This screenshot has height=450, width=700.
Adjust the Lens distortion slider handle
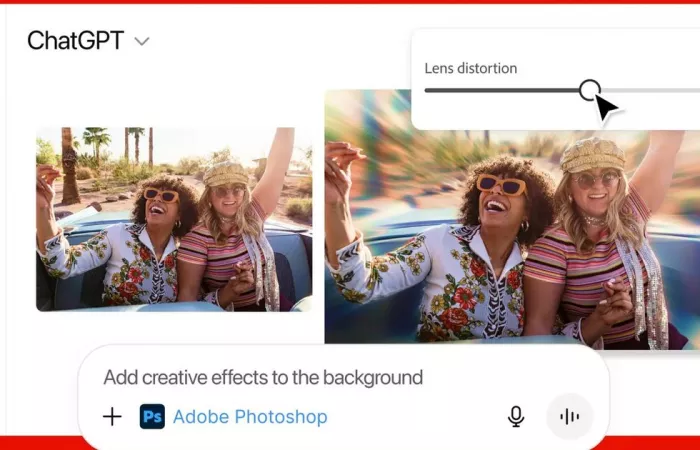click(590, 90)
